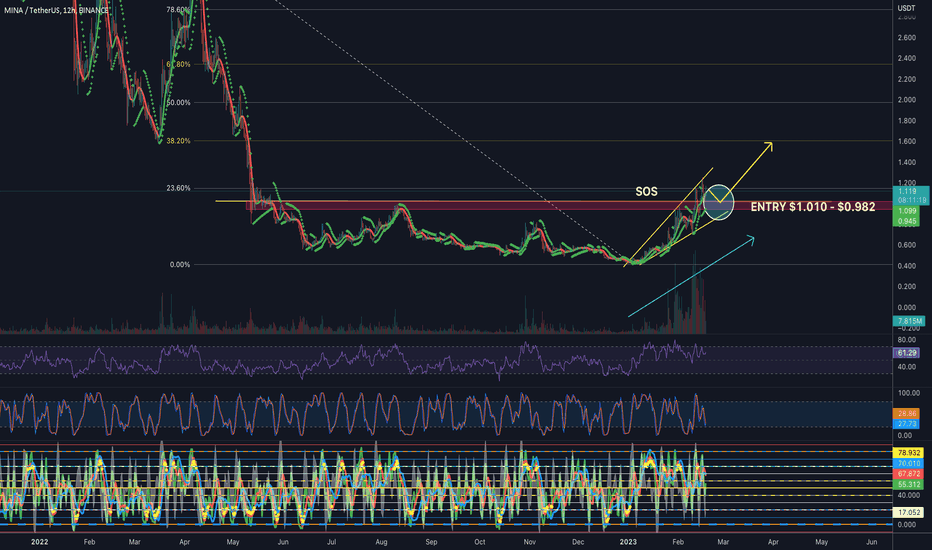Click the 2022 time axis label
The height and width of the screenshot is (550, 932).
(x=39, y=542)
